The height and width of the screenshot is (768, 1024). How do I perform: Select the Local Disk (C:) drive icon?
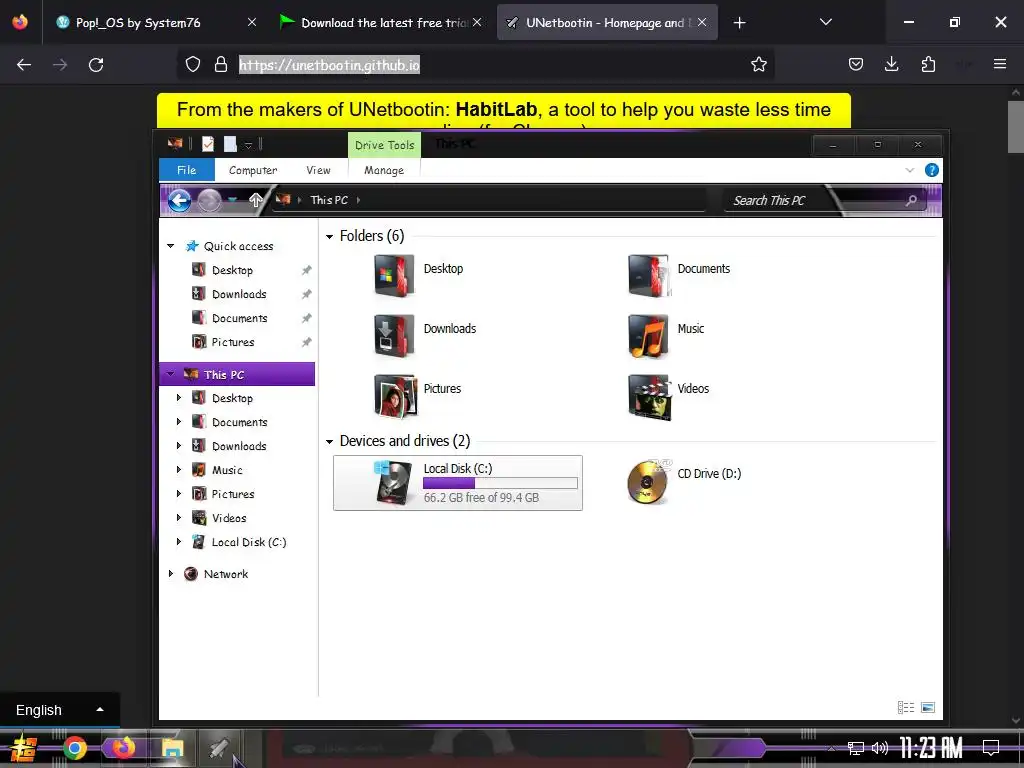tap(394, 482)
